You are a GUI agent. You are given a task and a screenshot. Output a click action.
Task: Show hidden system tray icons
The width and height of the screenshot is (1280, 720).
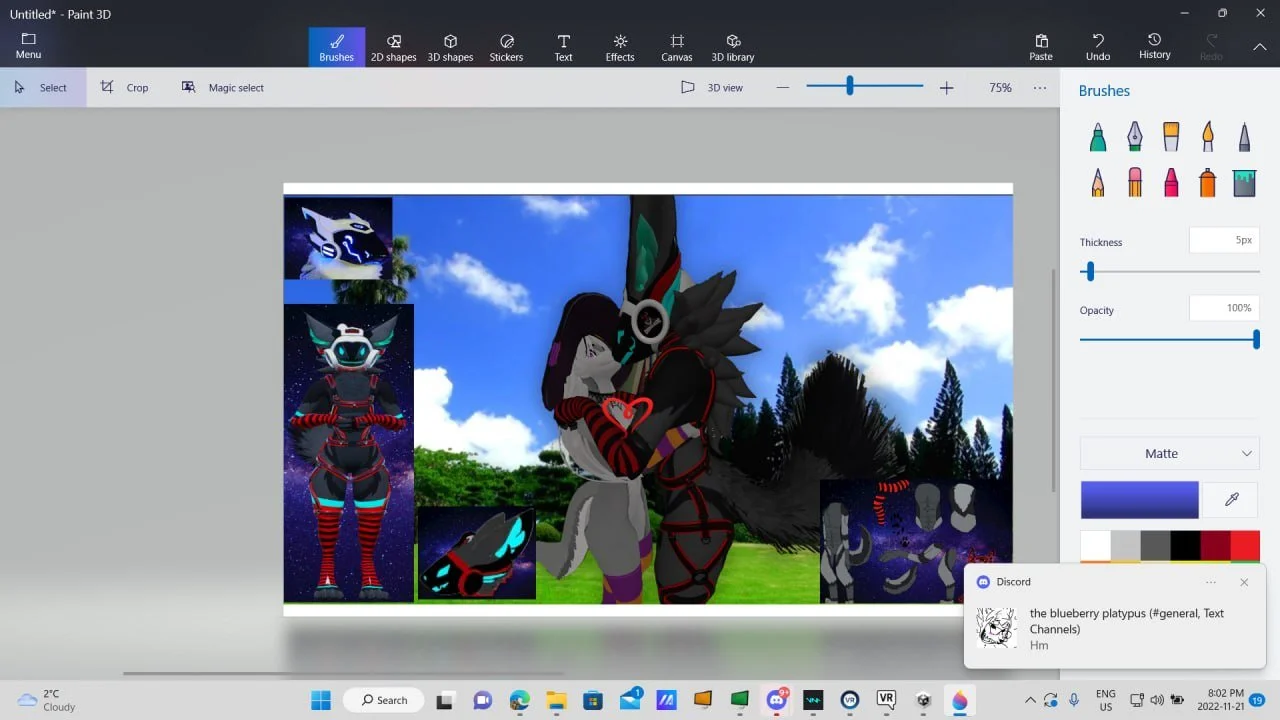[1030, 700]
